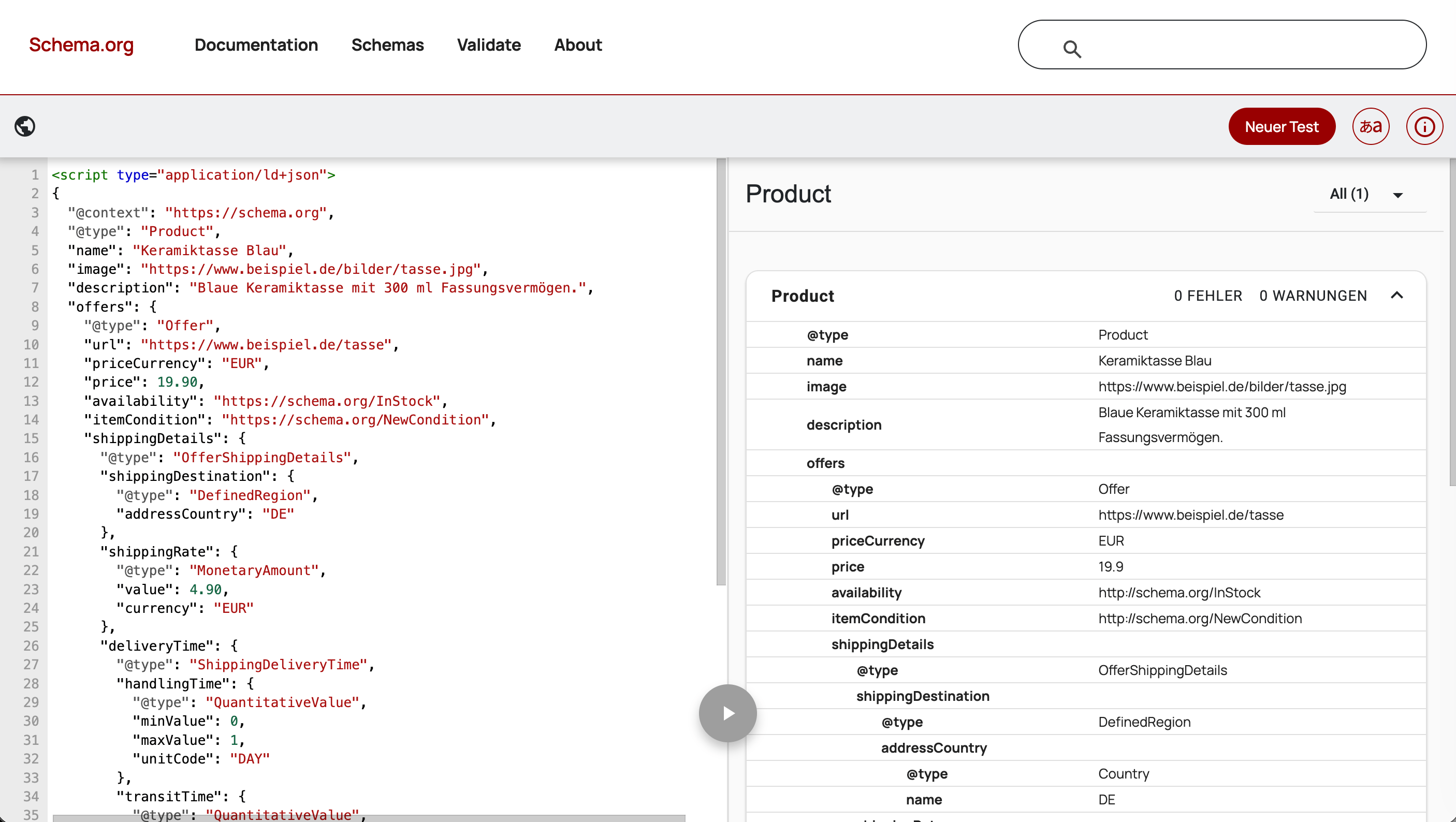The width and height of the screenshot is (1456, 822).
Task: Click the description row value text
Action: pyautogui.click(x=1191, y=425)
